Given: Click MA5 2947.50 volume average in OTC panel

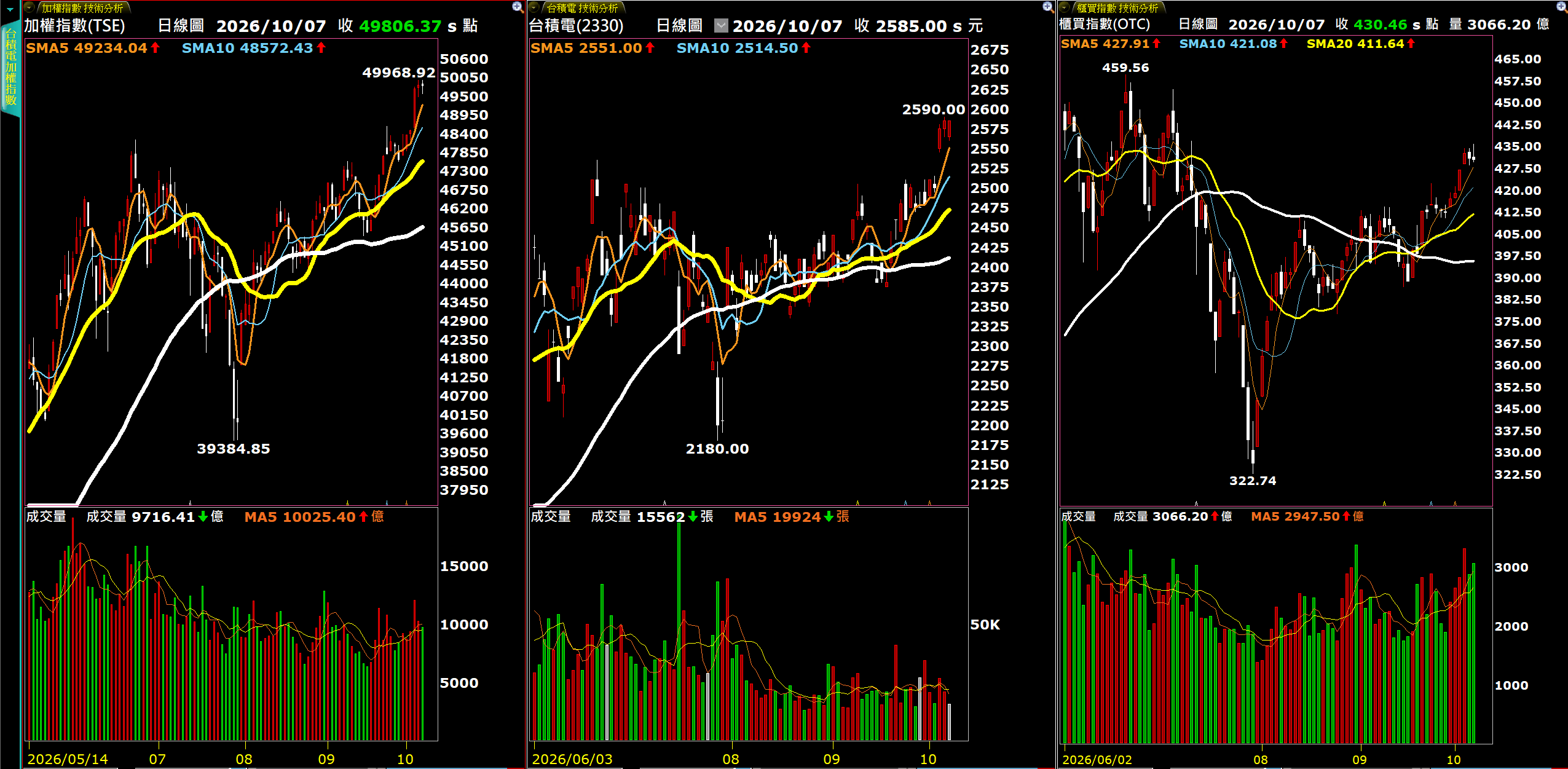Looking at the screenshot, I should (x=1307, y=516).
